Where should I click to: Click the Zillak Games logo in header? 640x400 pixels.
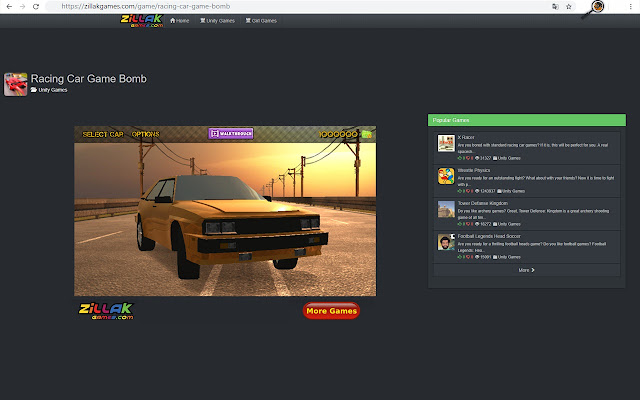tap(142, 21)
